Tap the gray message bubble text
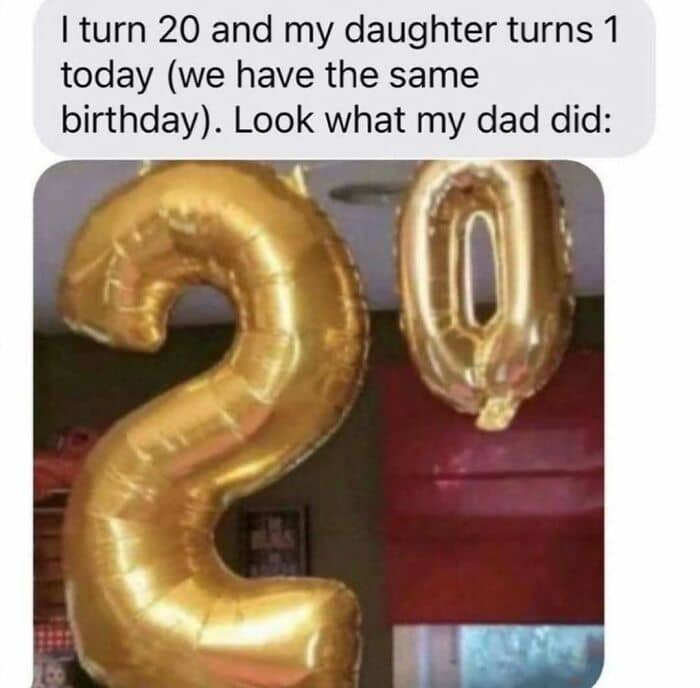The width and height of the screenshot is (700, 688). [x=339, y=76]
